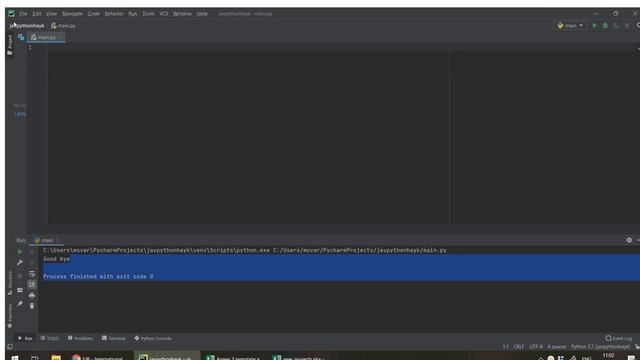Open File Explorer from taskbar
Image resolution: width=640 pixels, height=360 pixels.
56,358
